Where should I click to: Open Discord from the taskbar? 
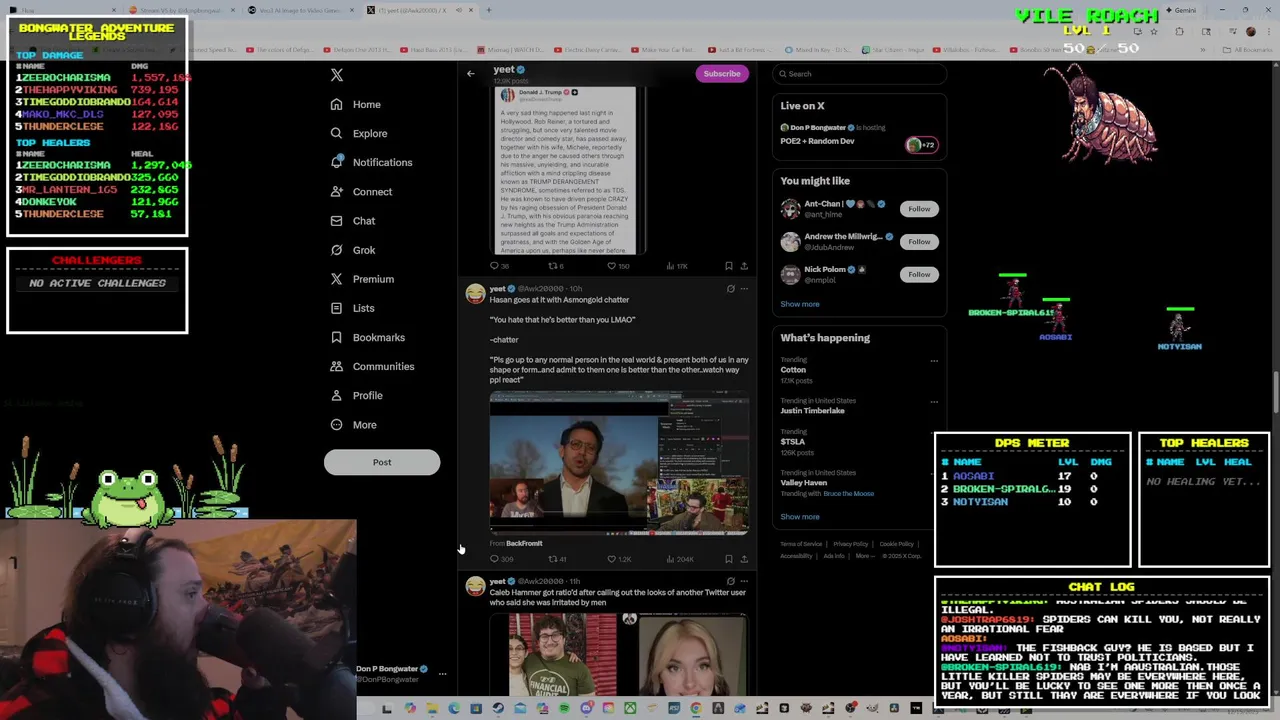pos(586,708)
